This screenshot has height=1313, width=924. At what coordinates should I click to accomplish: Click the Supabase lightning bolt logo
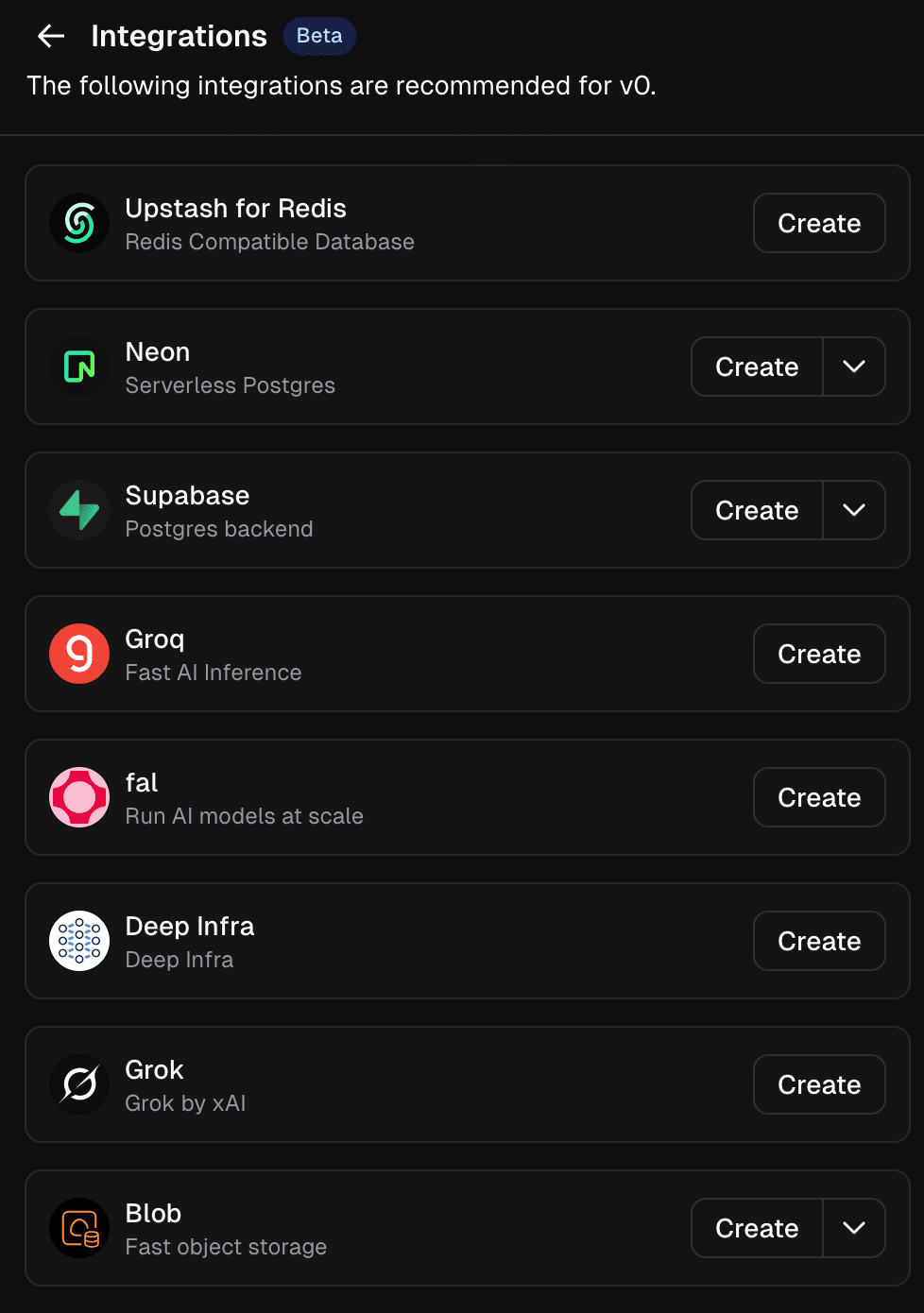pyautogui.click(x=79, y=510)
